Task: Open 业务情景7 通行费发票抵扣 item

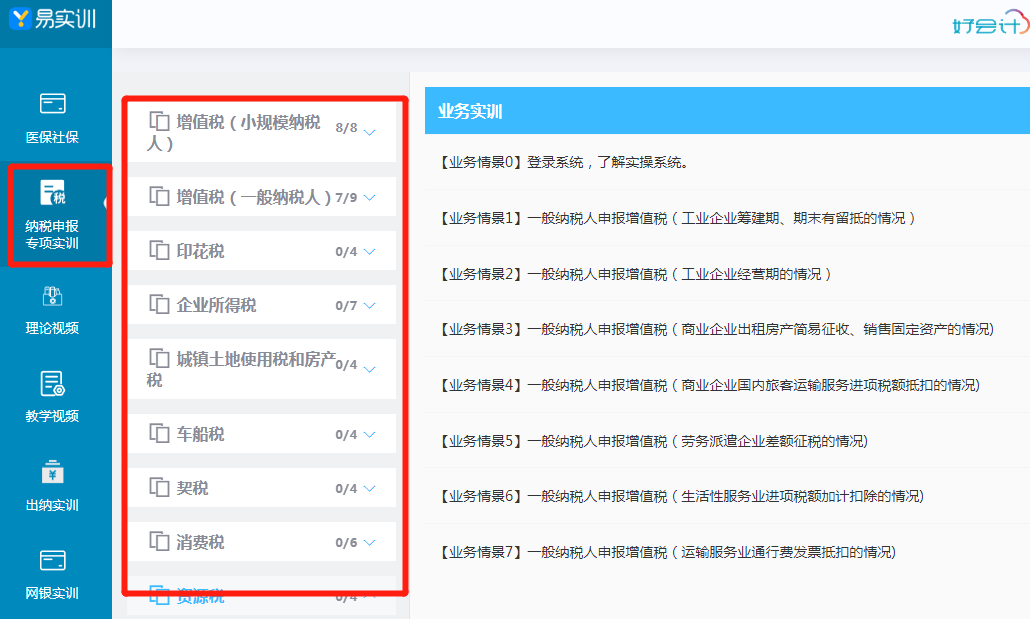Action: (x=727, y=552)
